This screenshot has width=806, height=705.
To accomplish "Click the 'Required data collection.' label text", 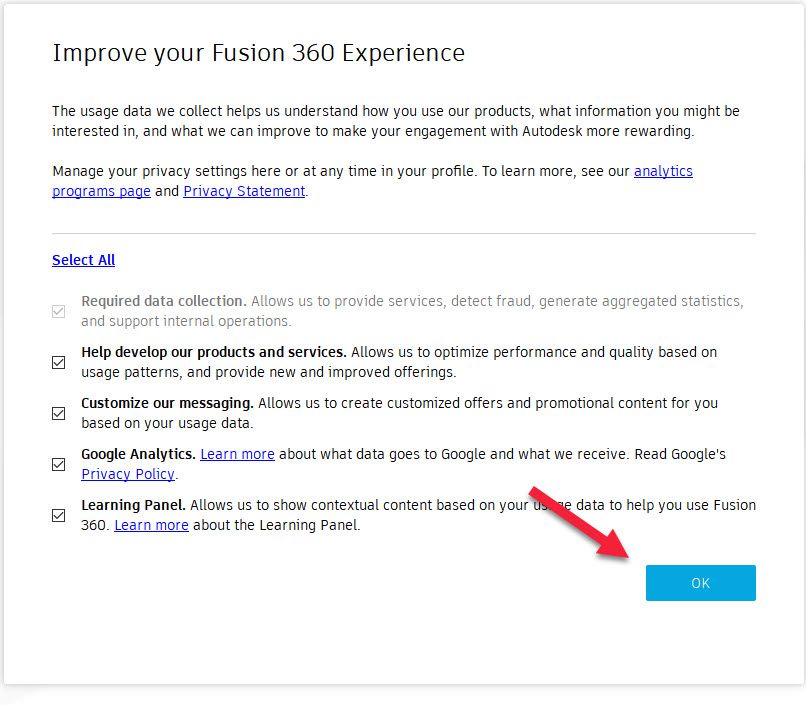I will point(164,301).
